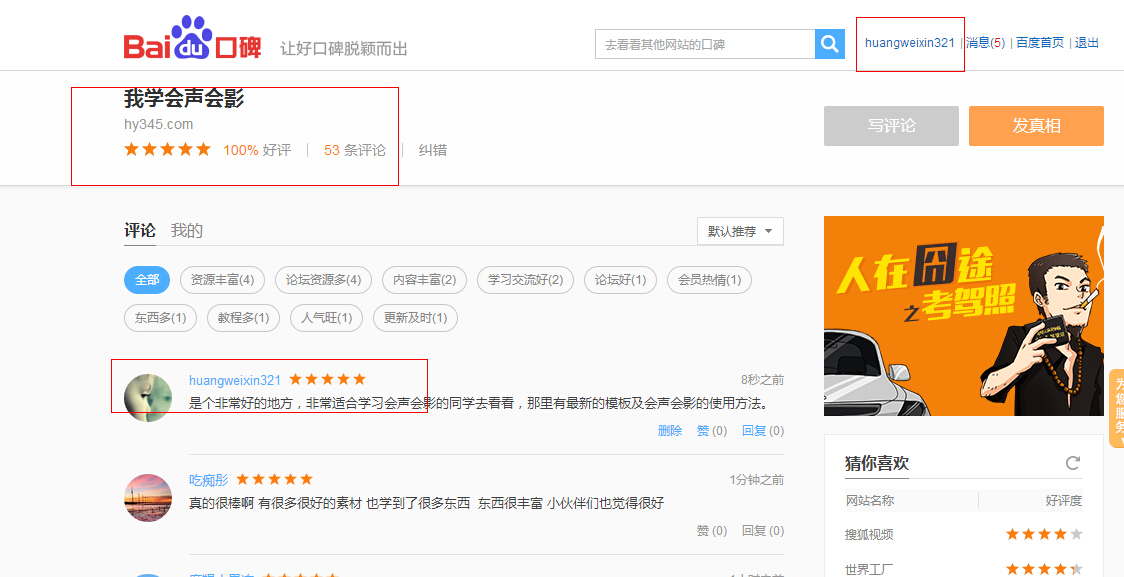Viewport: 1124px width, 577px height.
Task: Go to 百度首页 link
Action: click(1040, 42)
